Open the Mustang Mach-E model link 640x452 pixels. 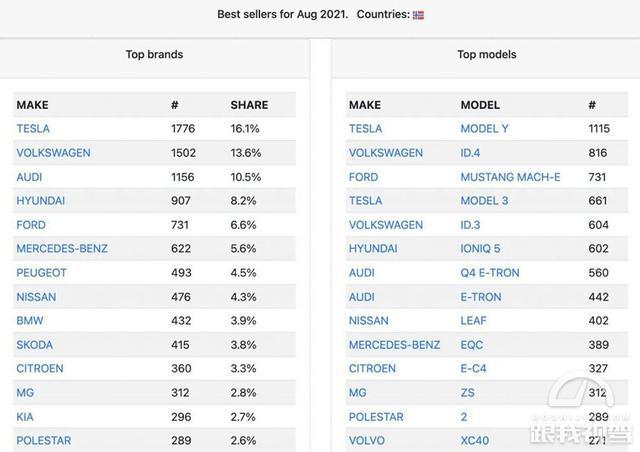pyautogui.click(x=510, y=177)
